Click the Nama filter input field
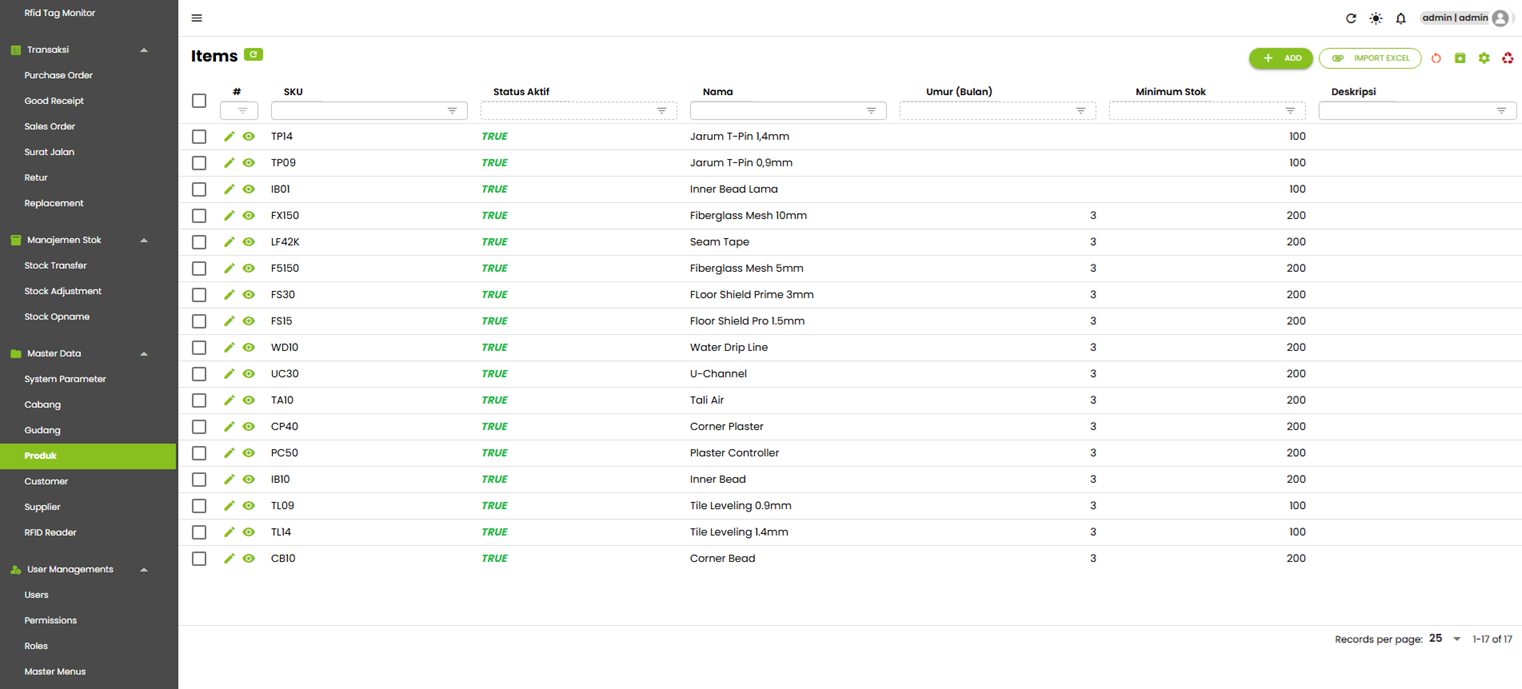Screen dimensions: 1522x689 pyautogui.click(x=788, y=111)
